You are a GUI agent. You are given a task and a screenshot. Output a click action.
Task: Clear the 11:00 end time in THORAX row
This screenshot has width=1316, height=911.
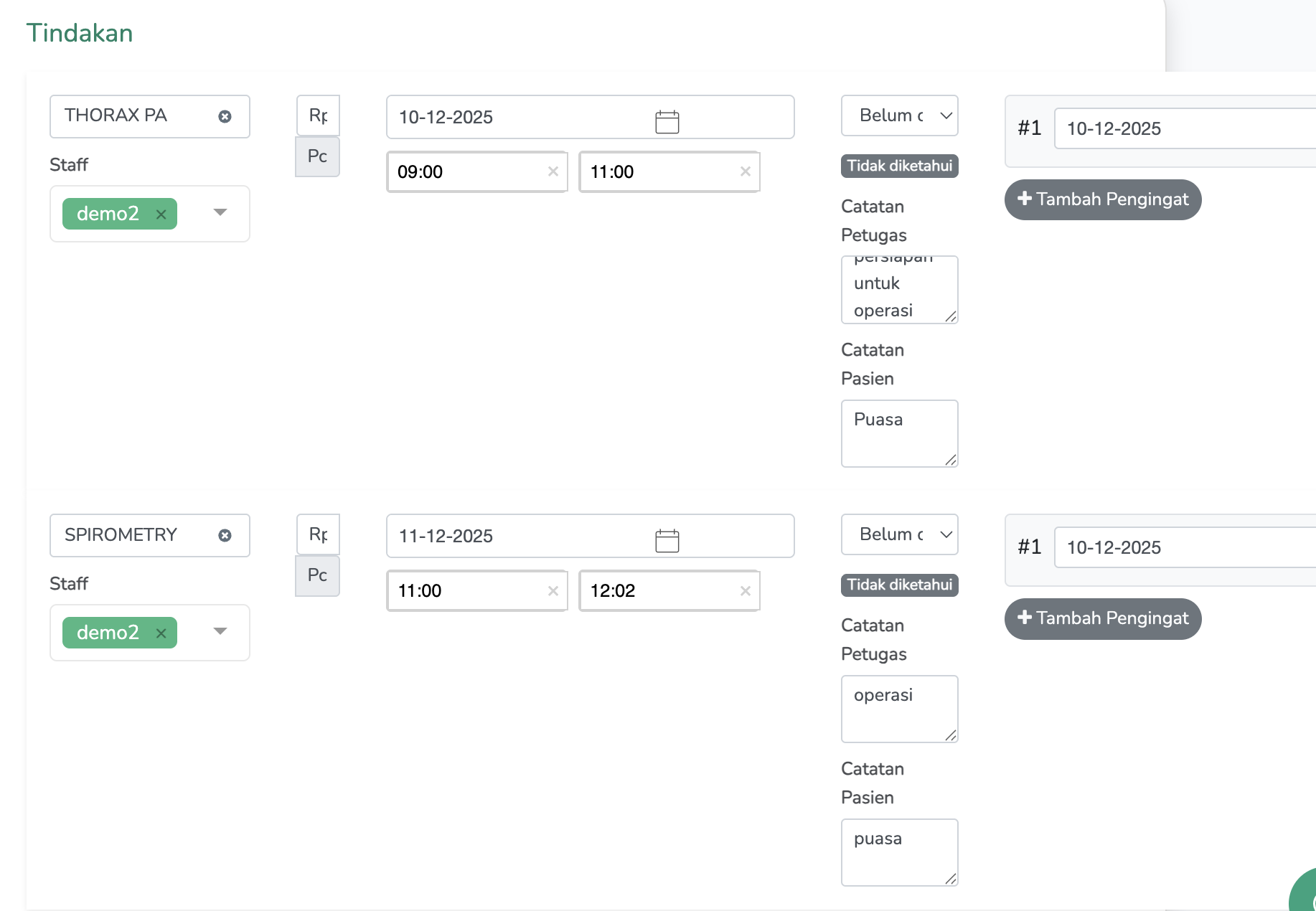click(x=745, y=171)
